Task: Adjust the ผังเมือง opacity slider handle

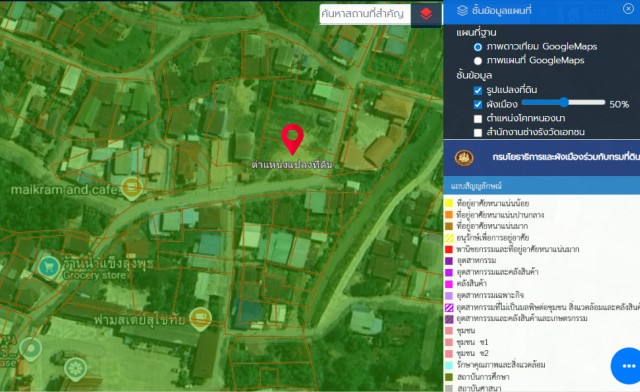Action: point(564,102)
